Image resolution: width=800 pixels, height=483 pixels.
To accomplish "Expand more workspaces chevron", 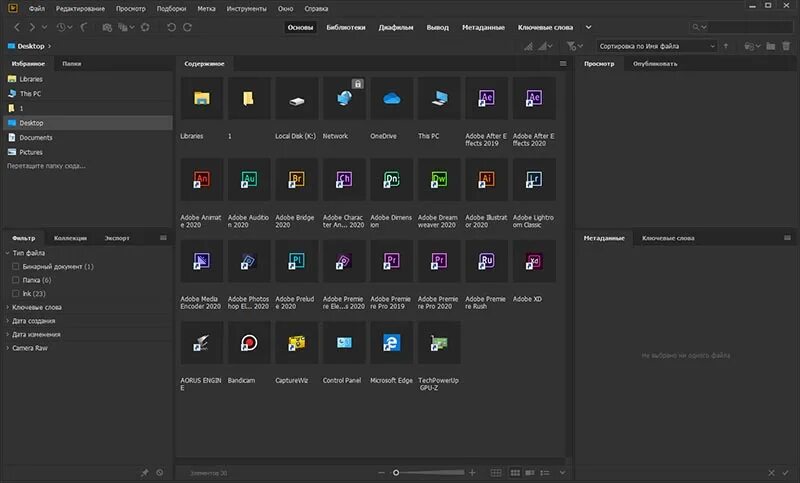I will pyautogui.click(x=588, y=27).
